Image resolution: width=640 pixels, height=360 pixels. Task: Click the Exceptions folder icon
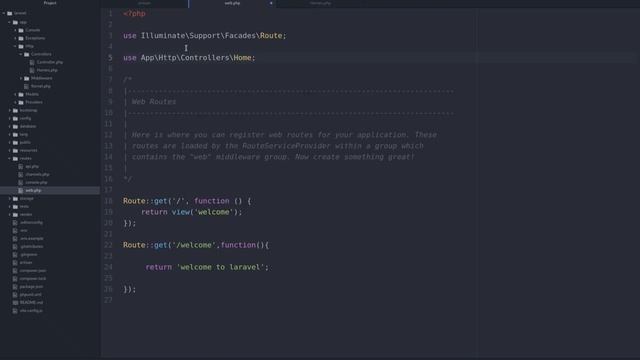click(x=21, y=38)
